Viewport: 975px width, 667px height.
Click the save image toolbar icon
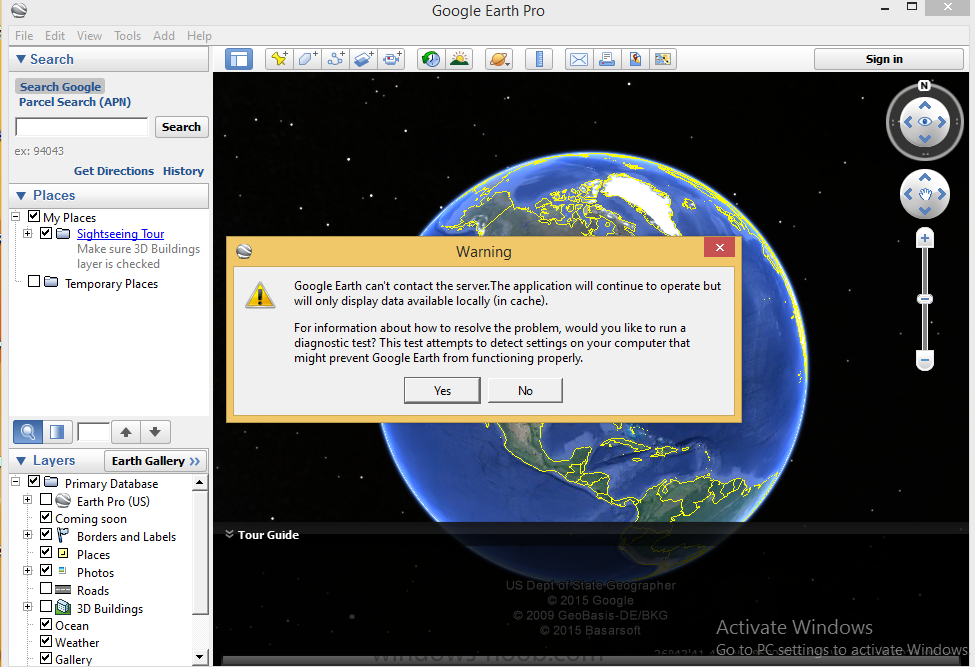point(635,59)
